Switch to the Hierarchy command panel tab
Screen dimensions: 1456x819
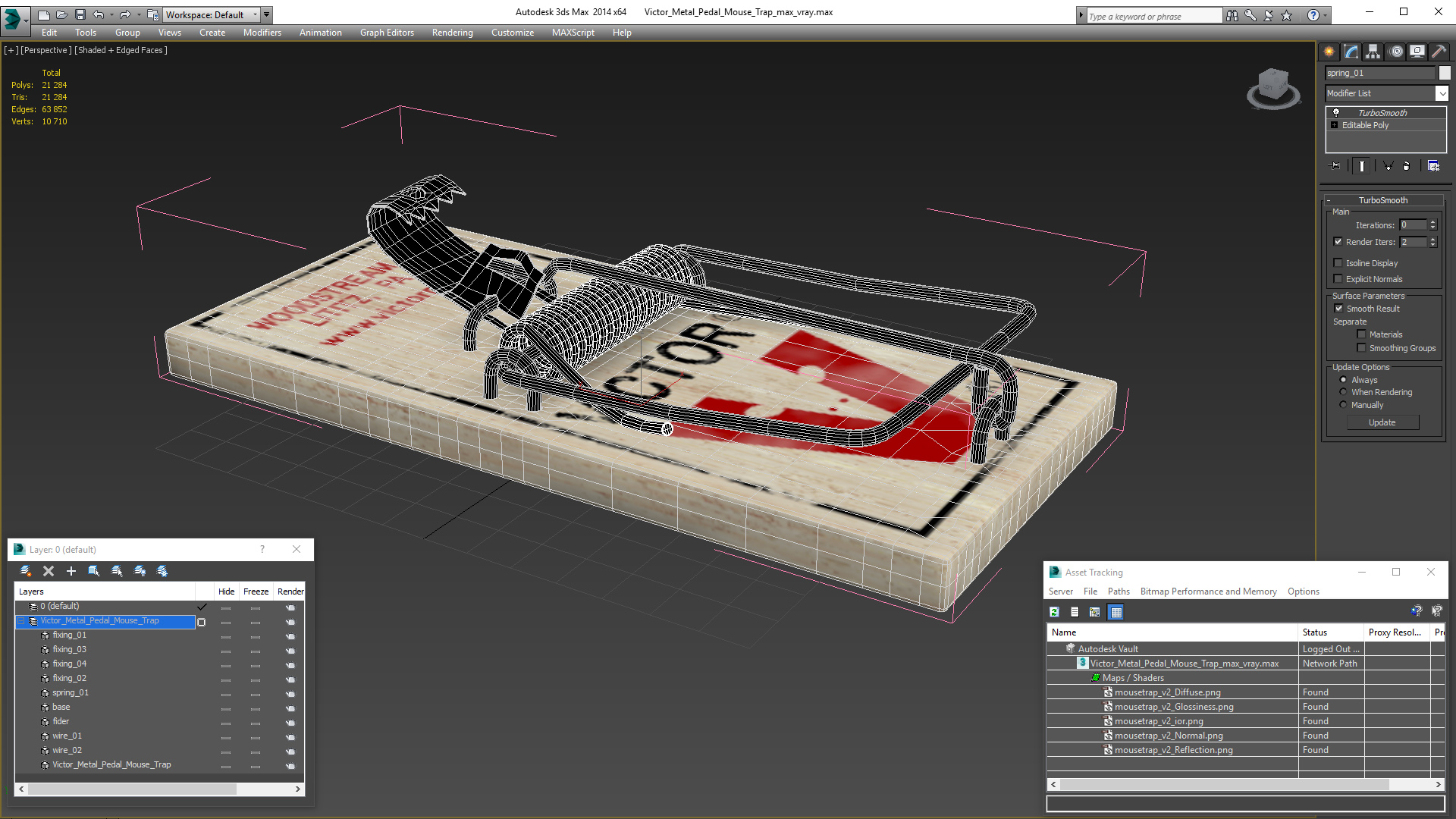[1373, 52]
